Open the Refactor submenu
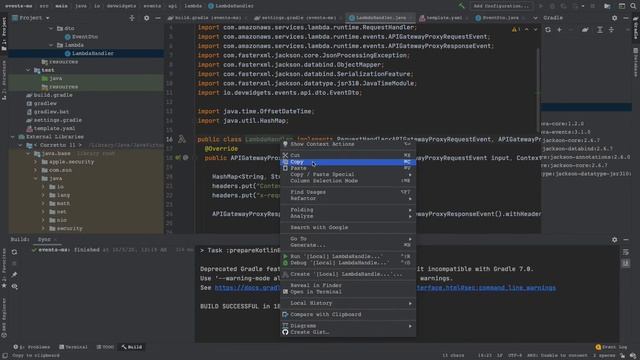This screenshot has width=640, height=360. [x=348, y=198]
